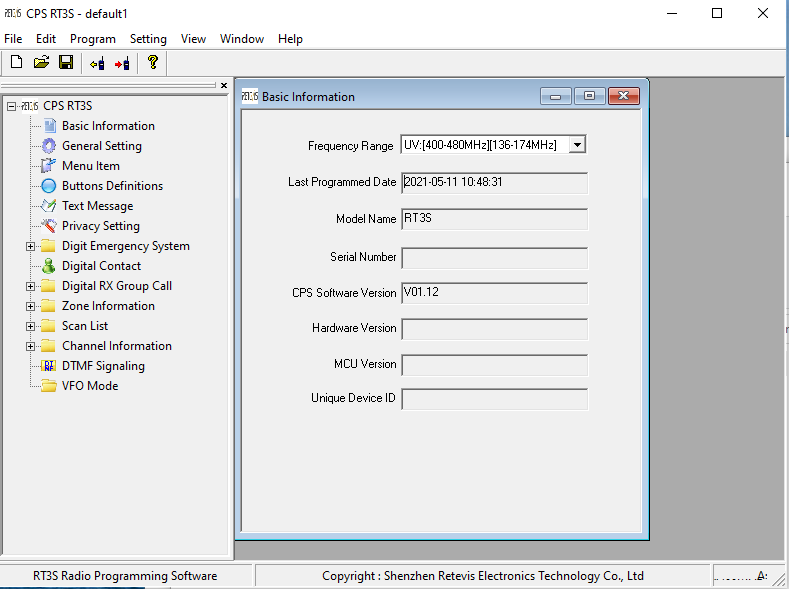Expand the Scan List node
The image size is (789, 589).
point(31,326)
